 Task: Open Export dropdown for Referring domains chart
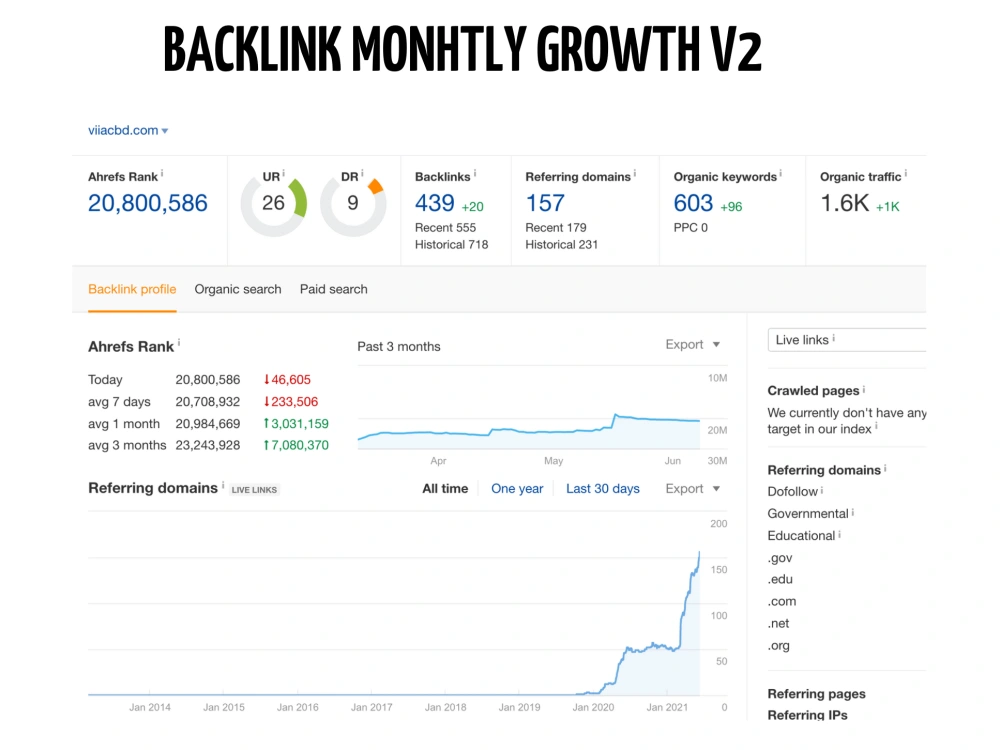point(693,489)
